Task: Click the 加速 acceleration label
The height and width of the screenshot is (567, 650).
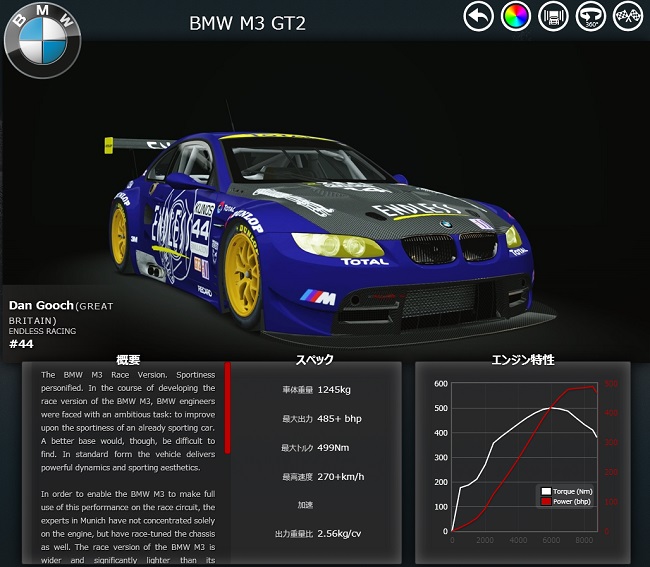Action: click(305, 505)
